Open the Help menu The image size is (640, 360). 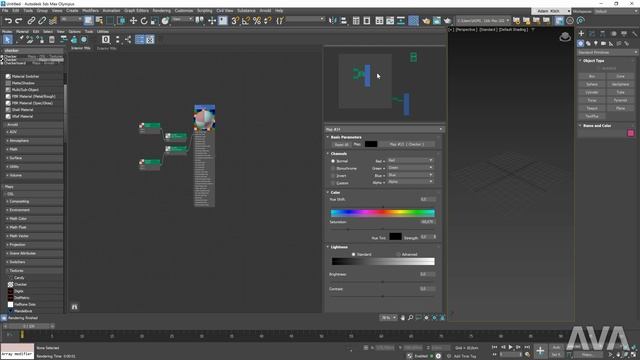tap(279, 11)
